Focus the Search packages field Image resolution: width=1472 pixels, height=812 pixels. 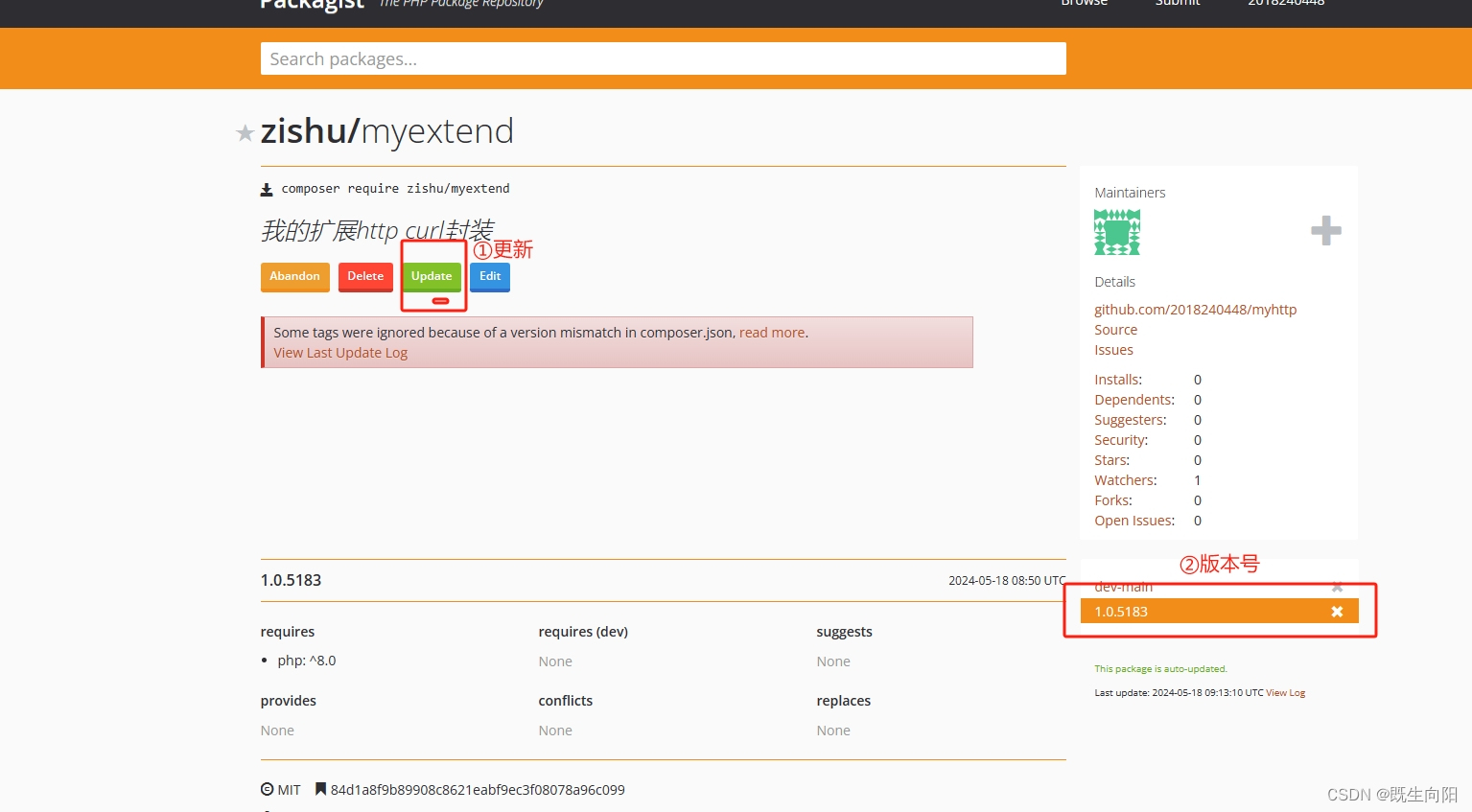tap(663, 58)
